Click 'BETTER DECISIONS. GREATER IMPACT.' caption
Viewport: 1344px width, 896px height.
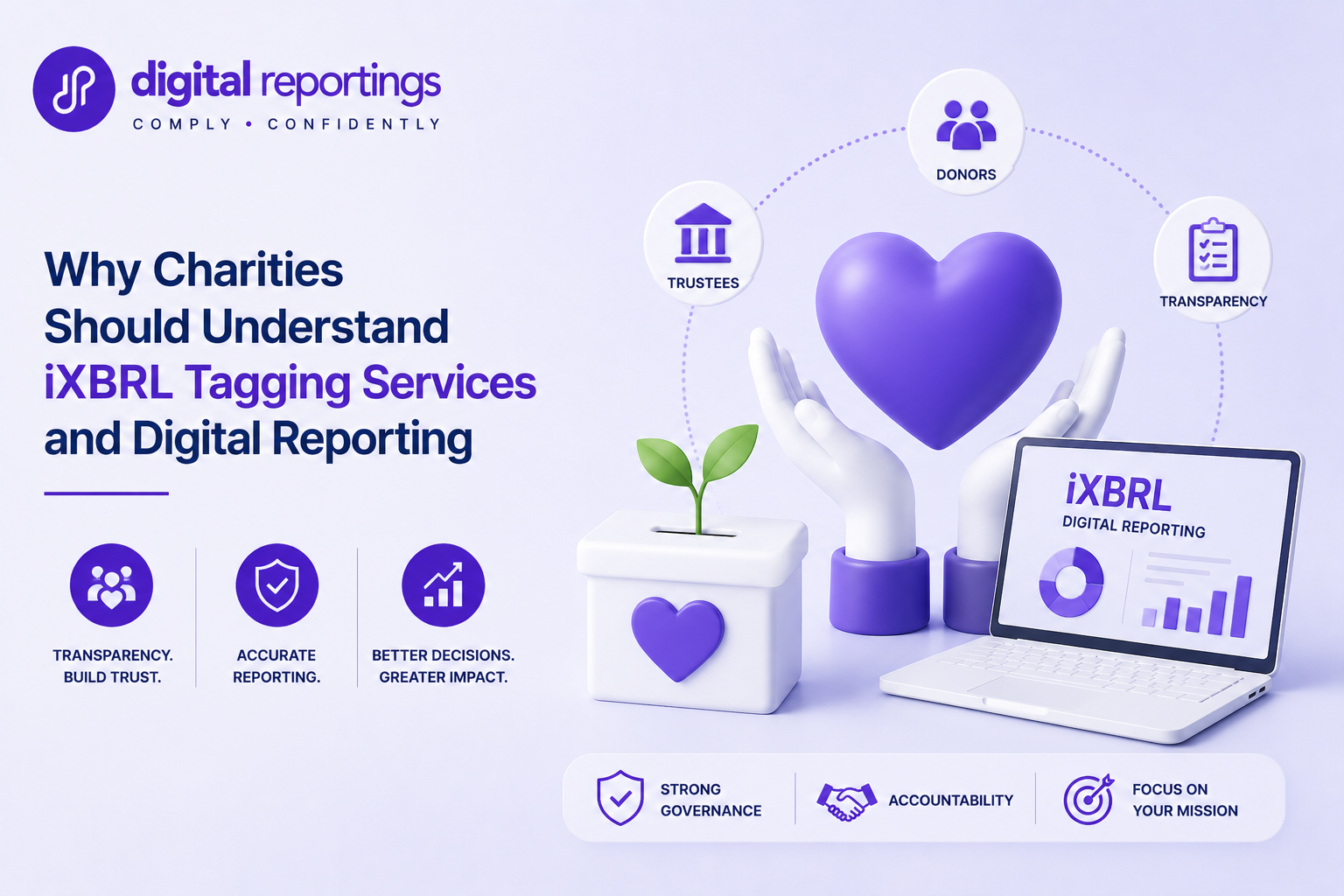[x=443, y=666]
